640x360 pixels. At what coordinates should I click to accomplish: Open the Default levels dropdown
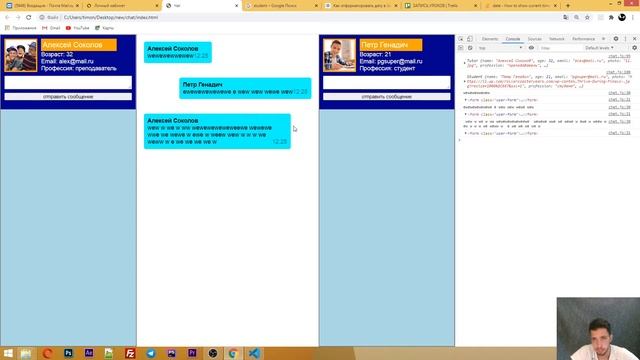599,48
